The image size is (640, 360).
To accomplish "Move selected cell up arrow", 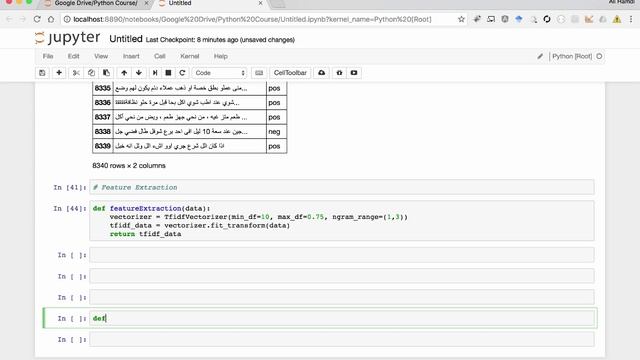I will pyautogui.click(x=124, y=73).
